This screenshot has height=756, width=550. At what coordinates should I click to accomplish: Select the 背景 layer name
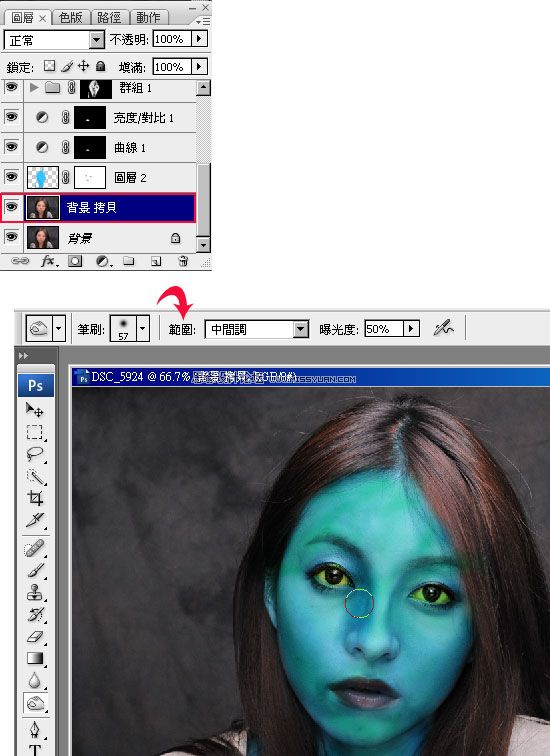pyautogui.click(x=80, y=238)
